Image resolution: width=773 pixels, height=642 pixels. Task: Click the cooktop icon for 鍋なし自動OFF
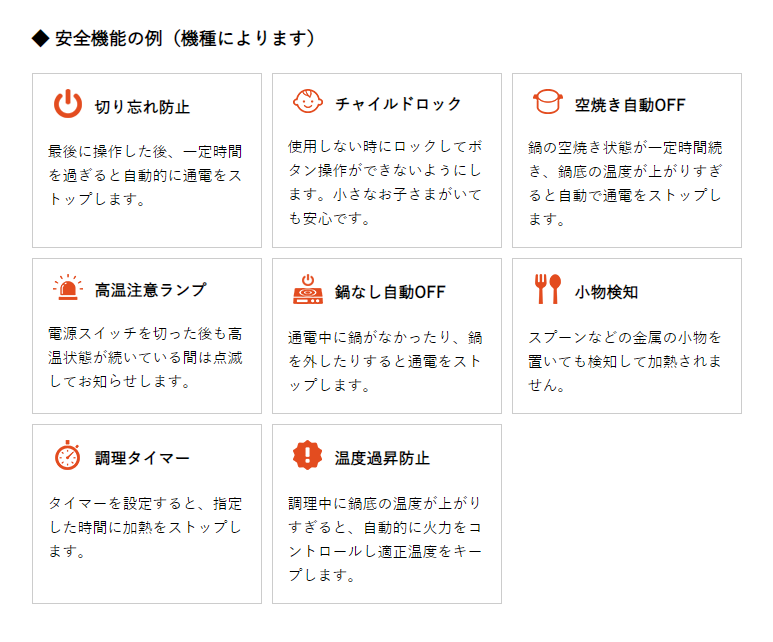pos(308,290)
